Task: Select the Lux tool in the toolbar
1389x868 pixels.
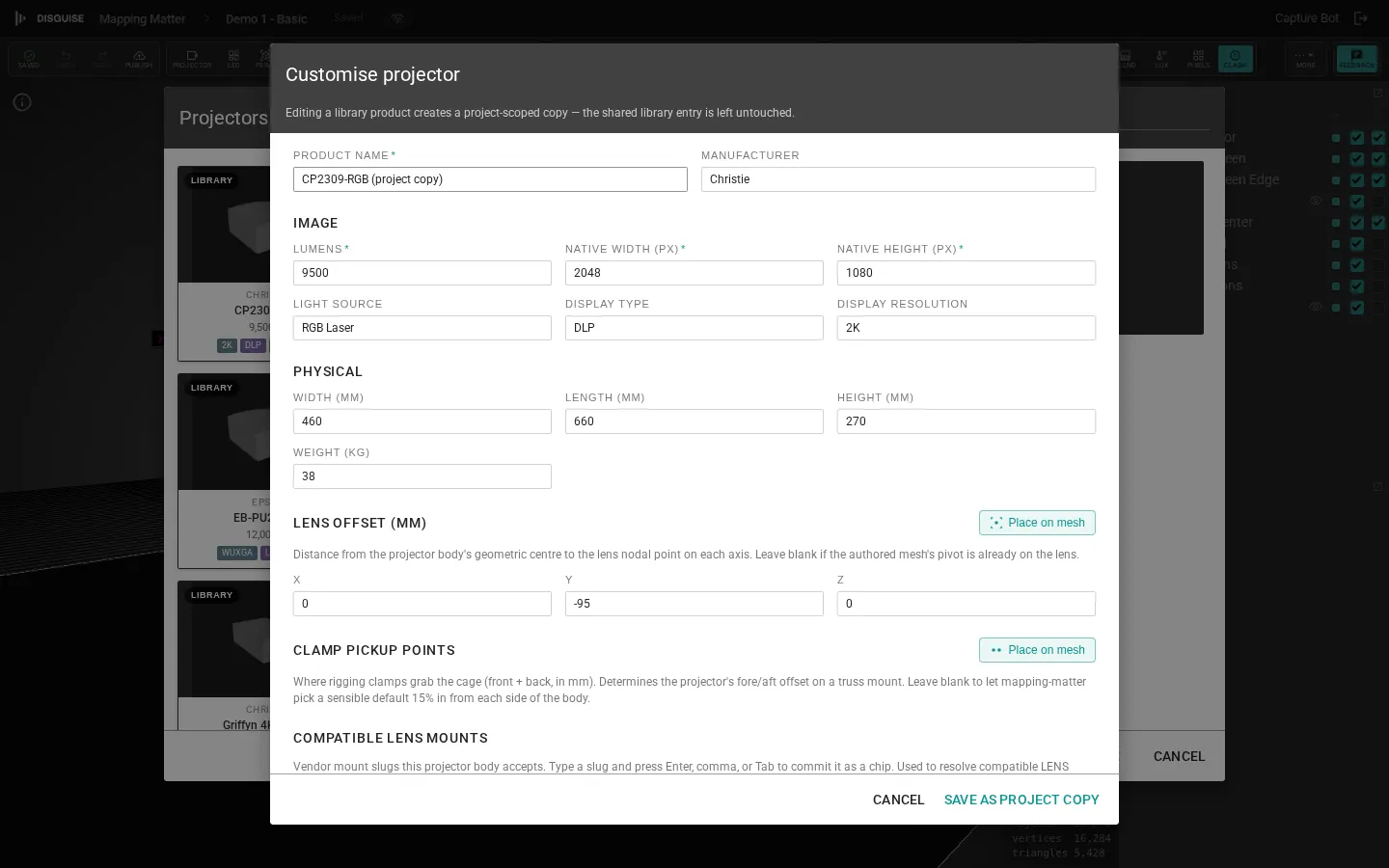Action: tap(1161, 59)
